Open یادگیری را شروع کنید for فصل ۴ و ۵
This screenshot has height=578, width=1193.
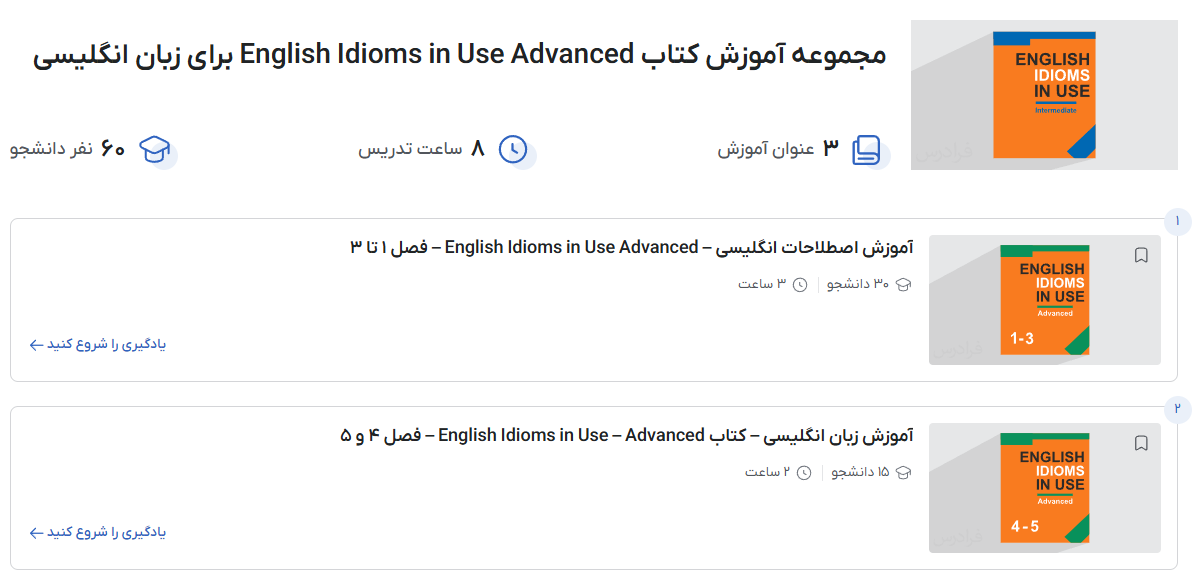pos(100,532)
